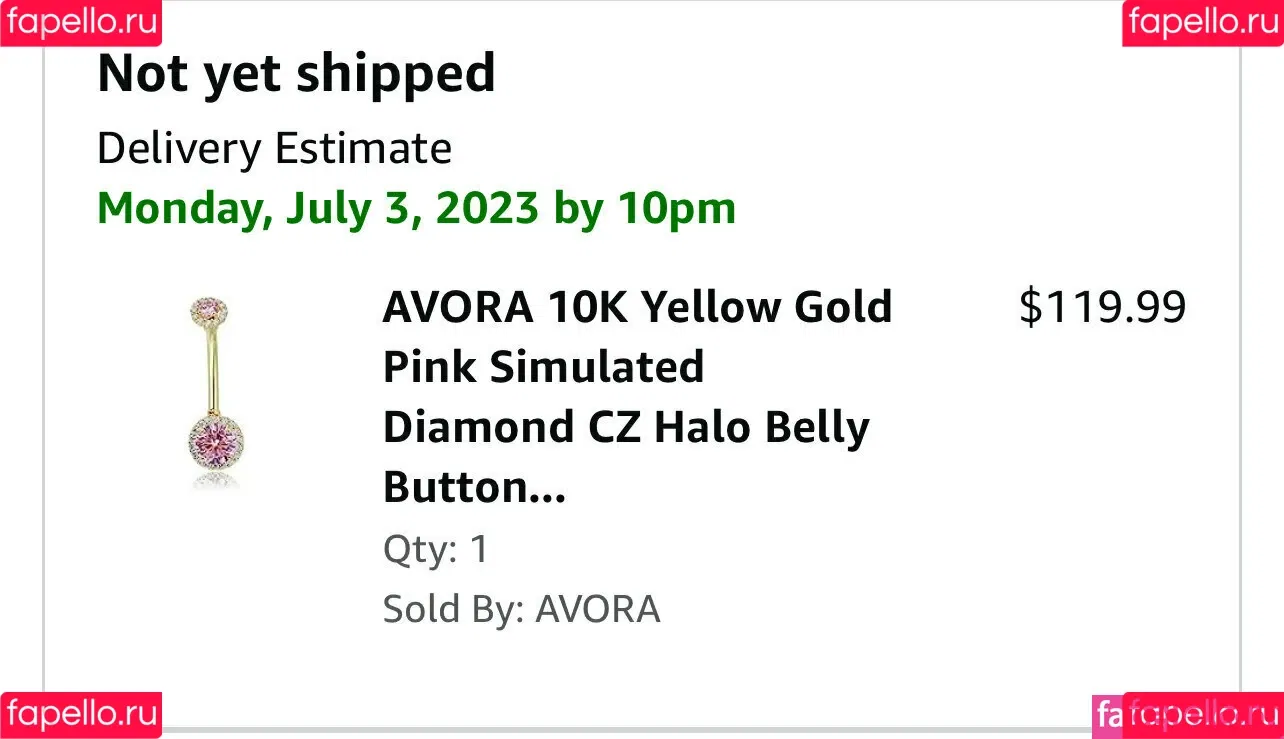
Task: Click the "Pink Simulated" line of product title
Action: [543, 367]
